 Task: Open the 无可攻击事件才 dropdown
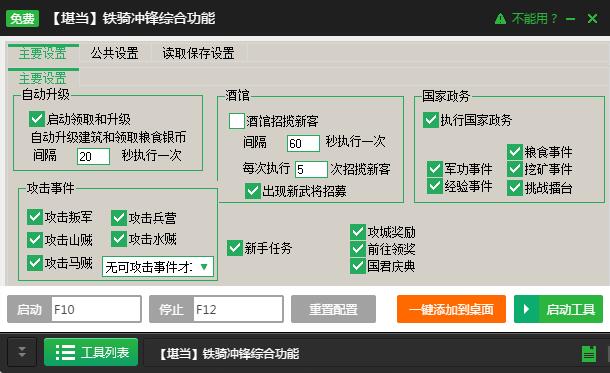(158, 267)
